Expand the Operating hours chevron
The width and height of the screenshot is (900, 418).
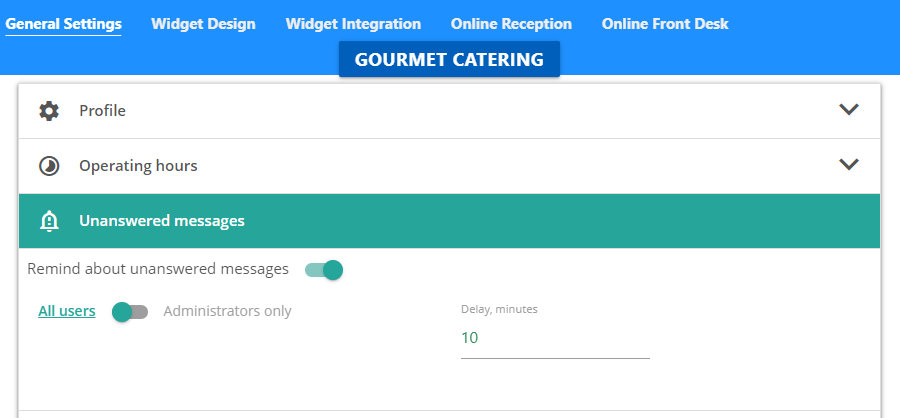[x=849, y=165]
